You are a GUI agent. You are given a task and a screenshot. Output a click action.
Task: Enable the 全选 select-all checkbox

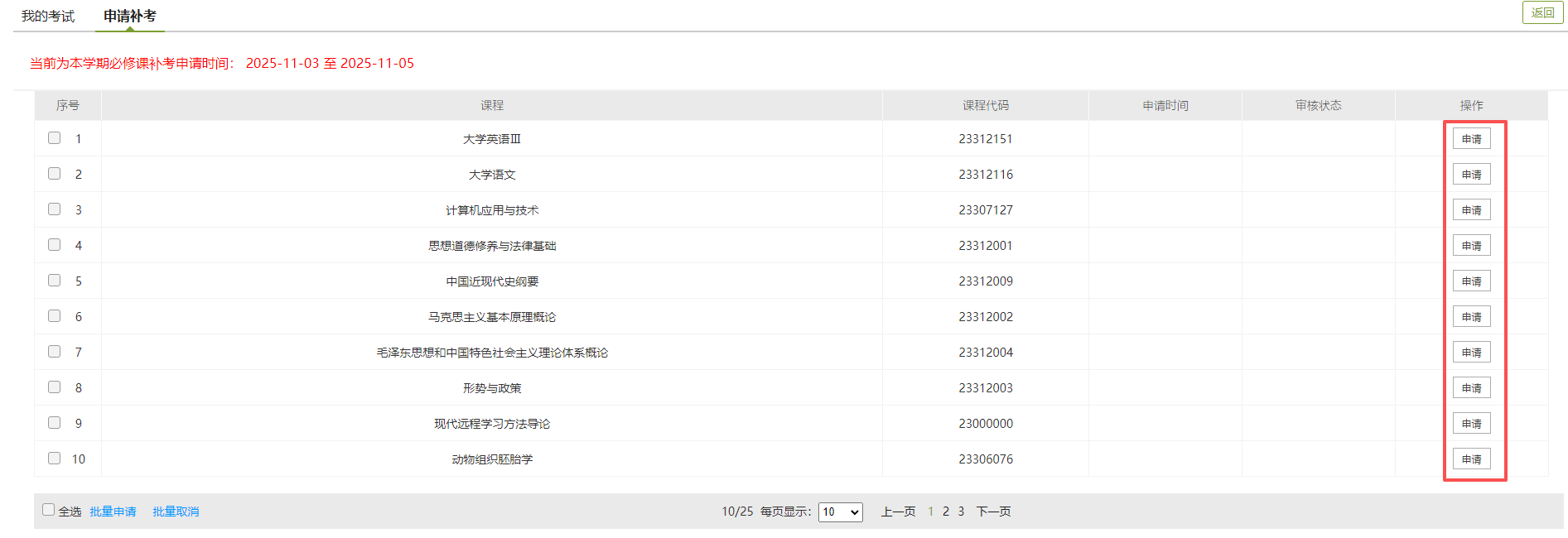tap(49, 510)
